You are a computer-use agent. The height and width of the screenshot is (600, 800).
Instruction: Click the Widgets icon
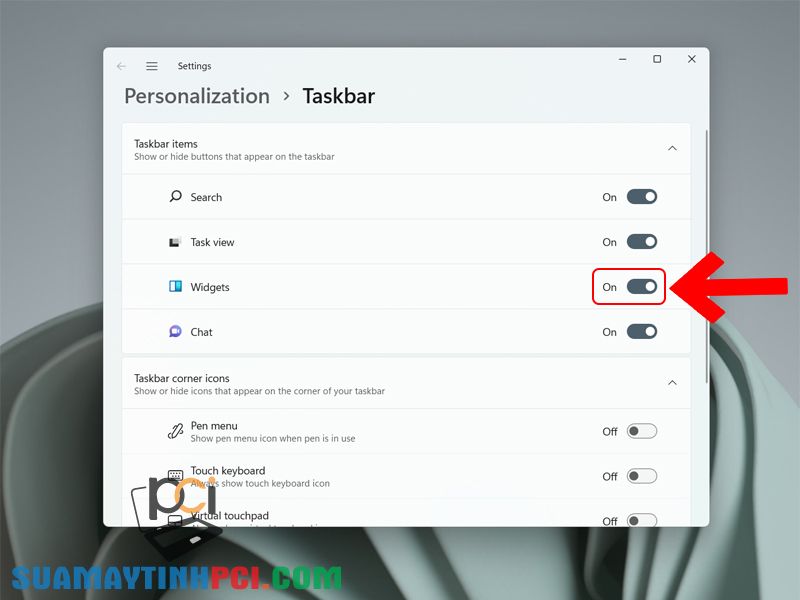click(175, 286)
